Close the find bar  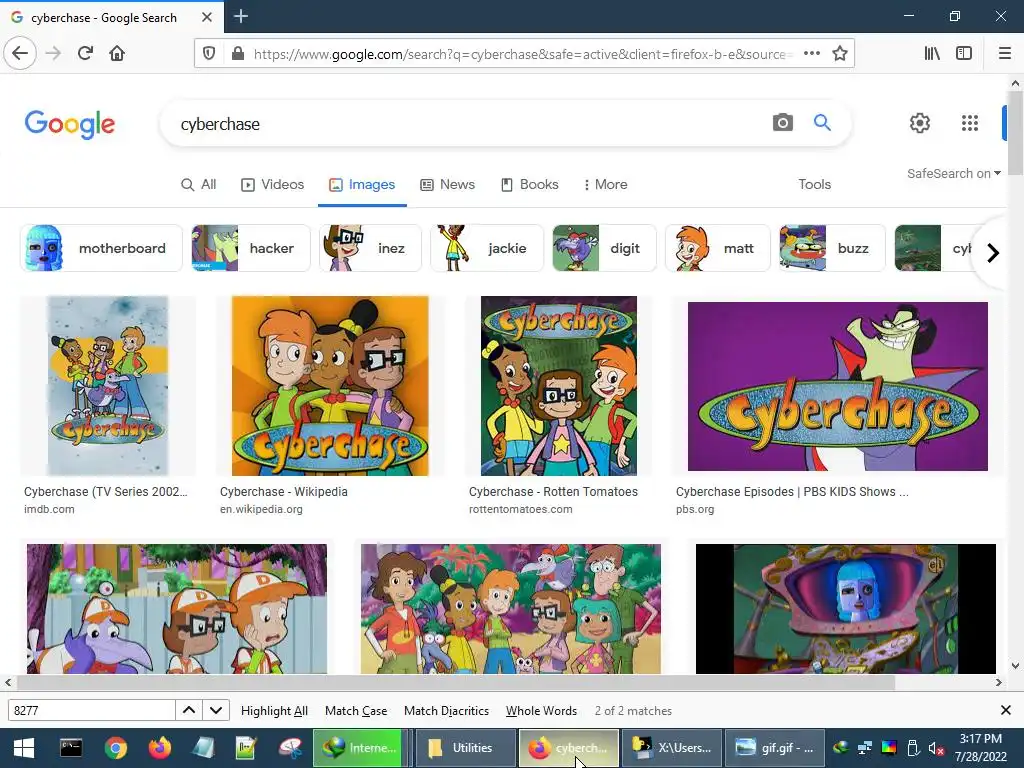1006,710
